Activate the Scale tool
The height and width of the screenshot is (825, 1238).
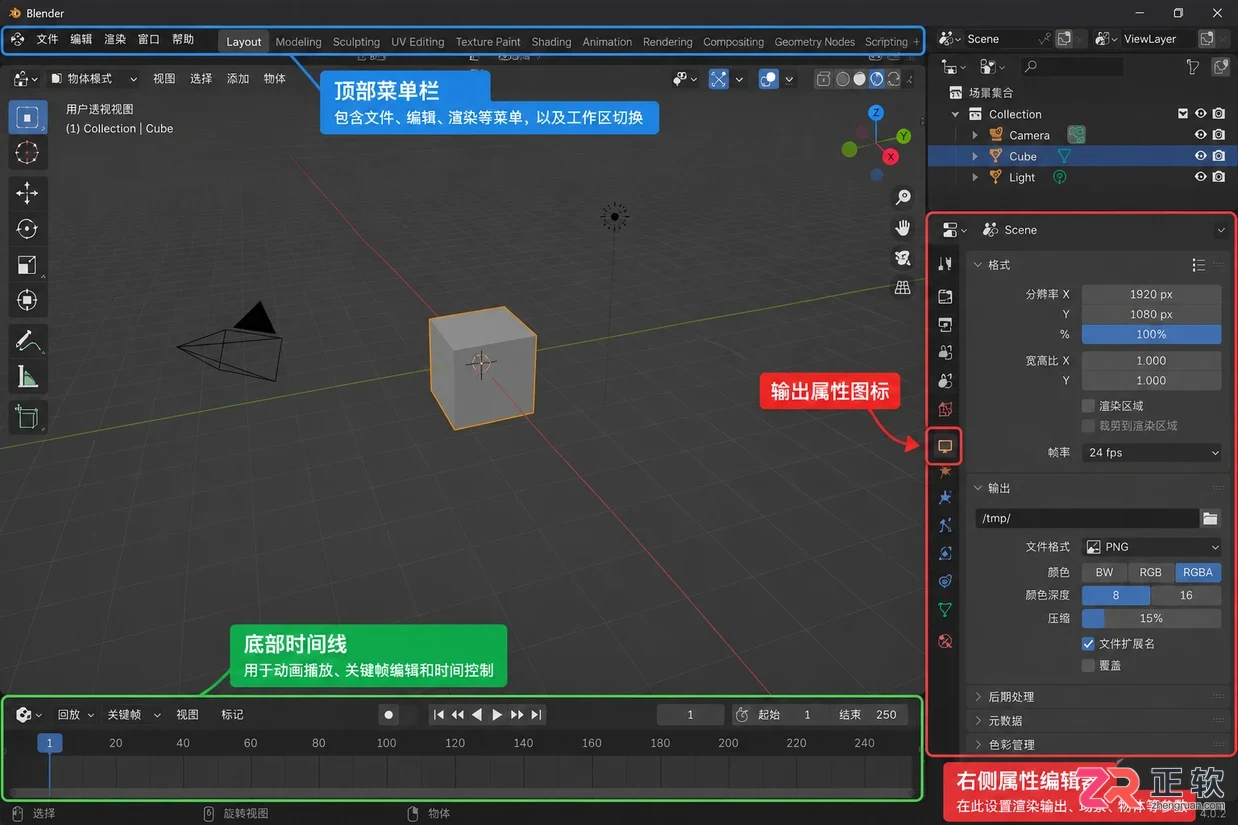click(x=27, y=265)
